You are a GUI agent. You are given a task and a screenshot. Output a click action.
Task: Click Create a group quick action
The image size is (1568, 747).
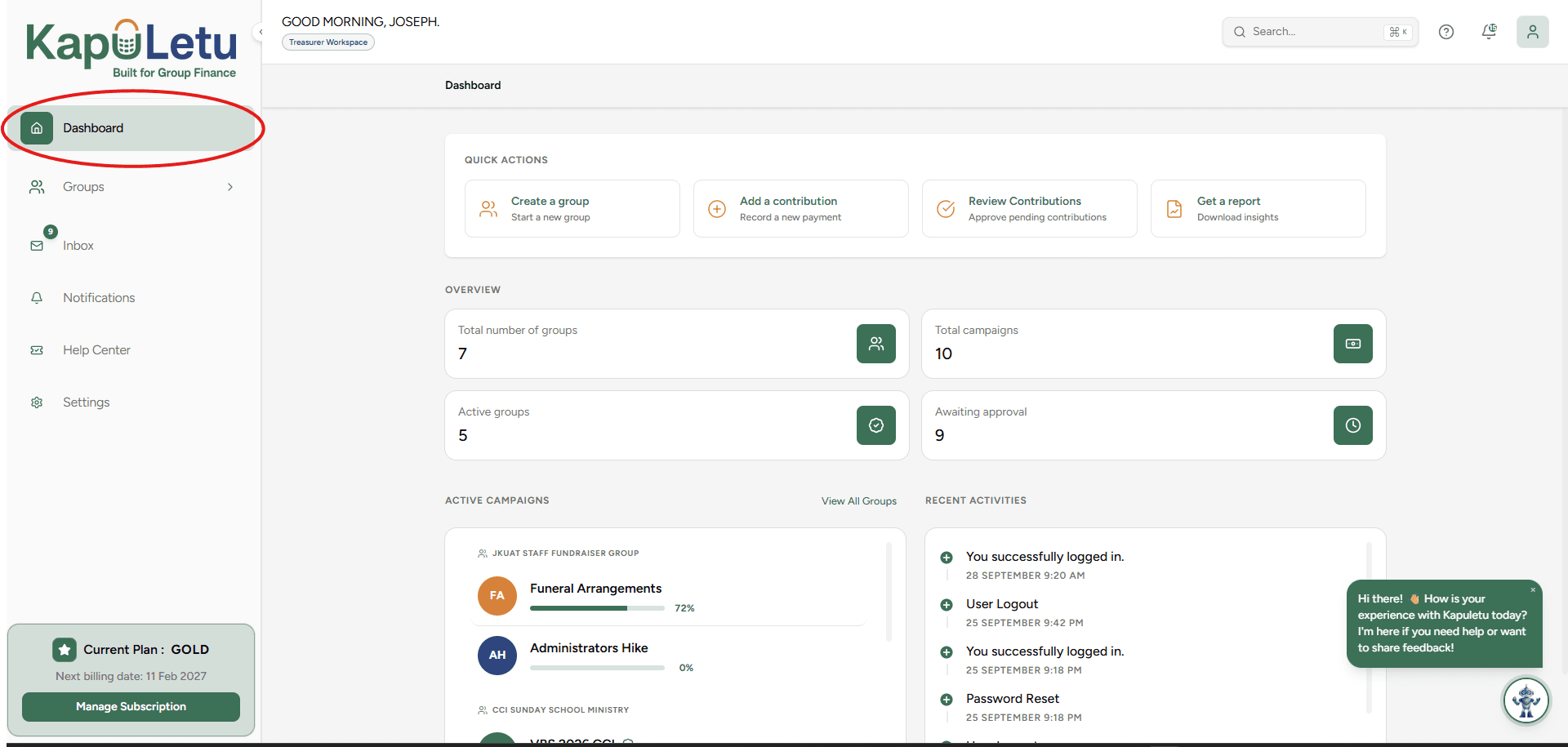pos(572,209)
